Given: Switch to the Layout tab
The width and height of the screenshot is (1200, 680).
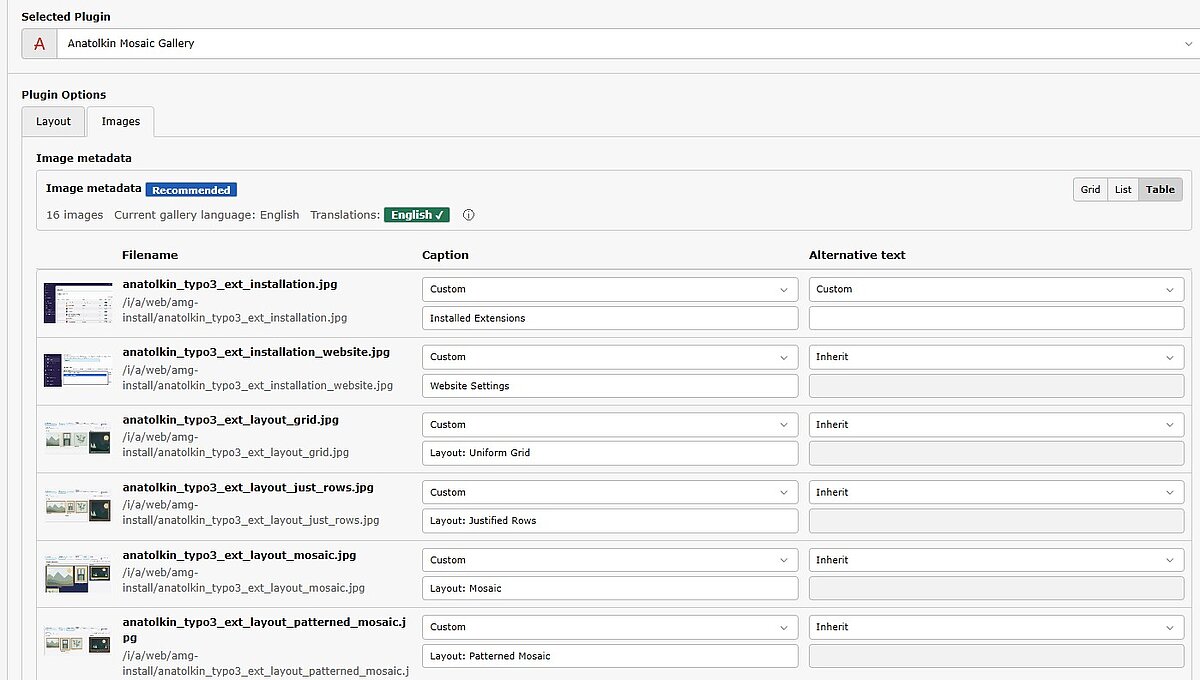Looking at the screenshot, I should [x=54, y=121].
